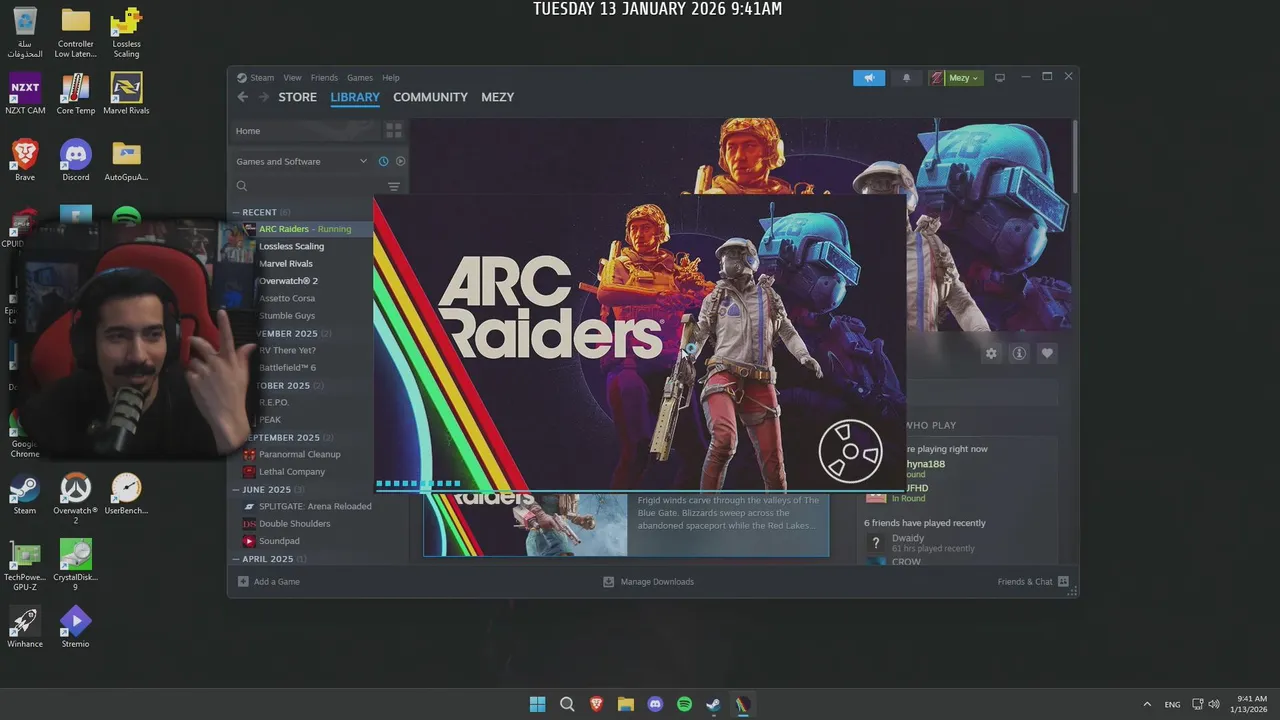Viewport: 1280px width, 720px height.
Task: Switch to the STORE tab
Action: pos(297,97)
